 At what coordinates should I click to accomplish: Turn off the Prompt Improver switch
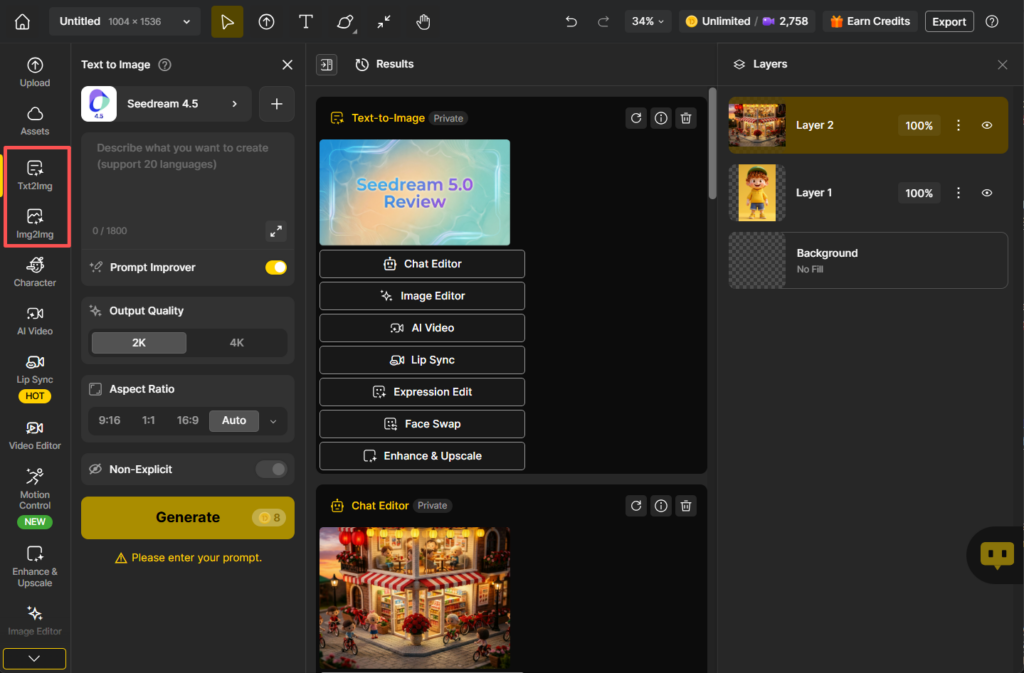(275, 267)
